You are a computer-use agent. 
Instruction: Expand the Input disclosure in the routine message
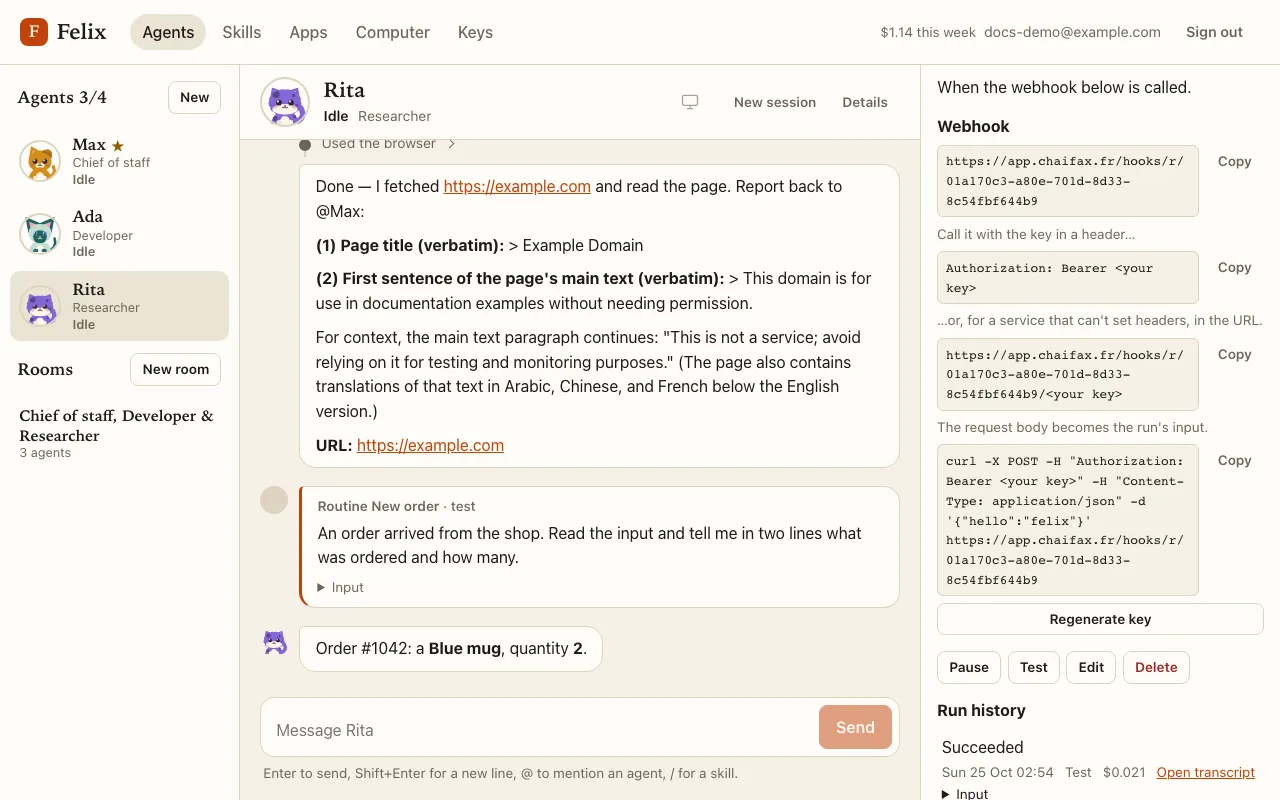pyautogui.click(x=341, y=587)
